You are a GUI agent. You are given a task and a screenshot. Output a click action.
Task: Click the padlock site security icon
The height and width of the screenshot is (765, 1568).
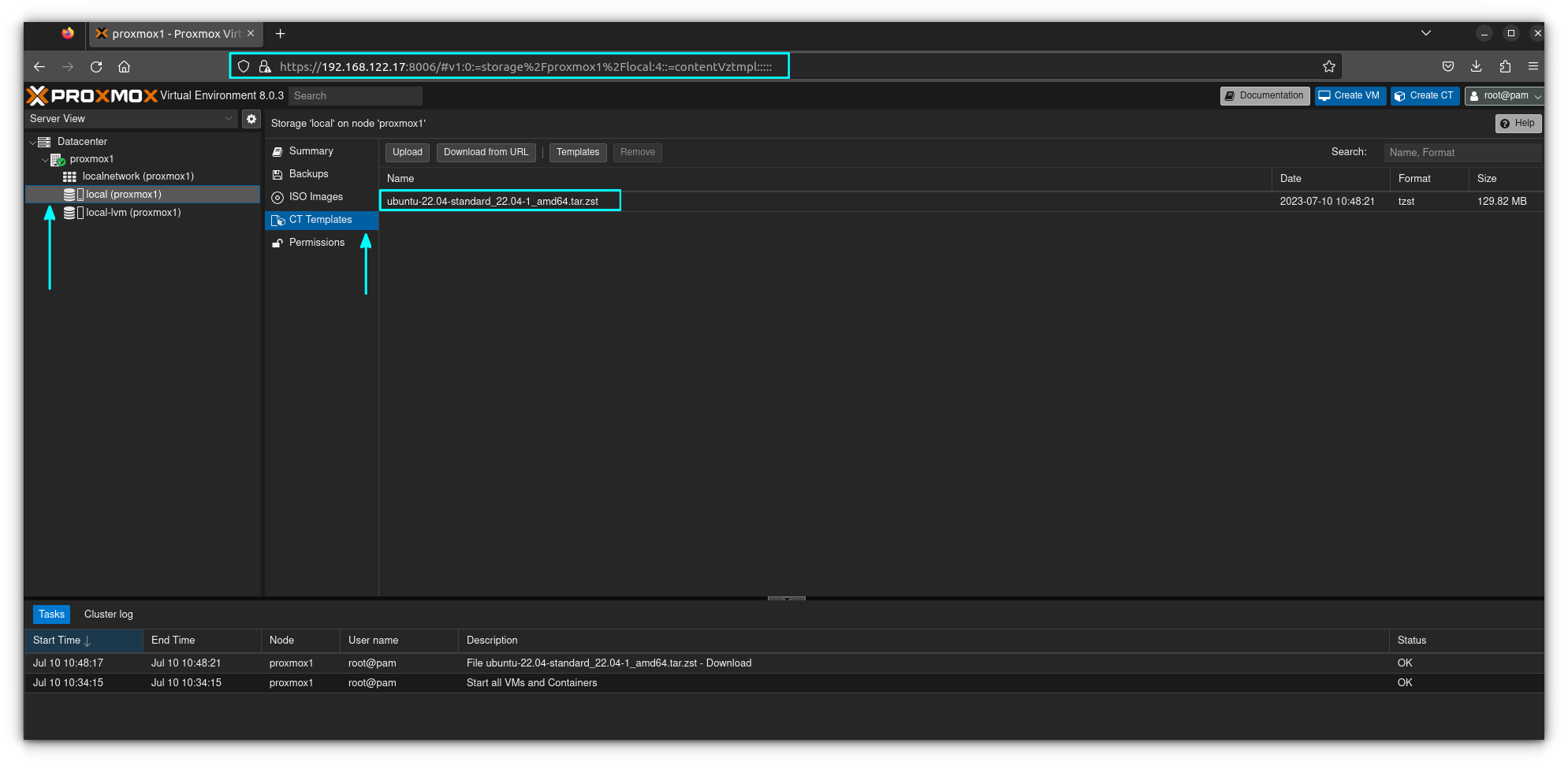tap(265, 66)
